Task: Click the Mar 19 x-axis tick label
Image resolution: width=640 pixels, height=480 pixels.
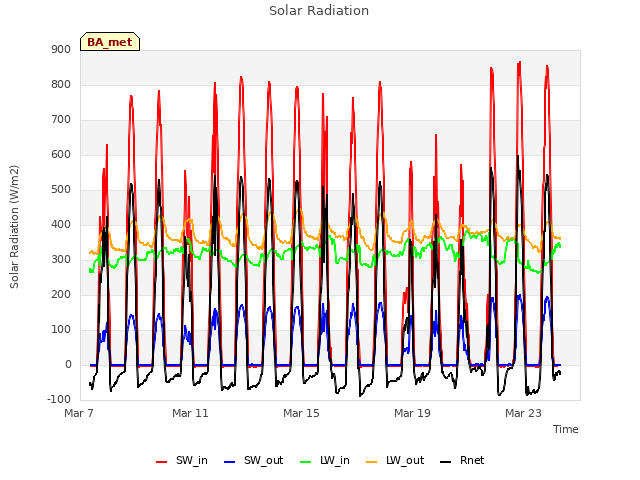Action: point(412,413)
